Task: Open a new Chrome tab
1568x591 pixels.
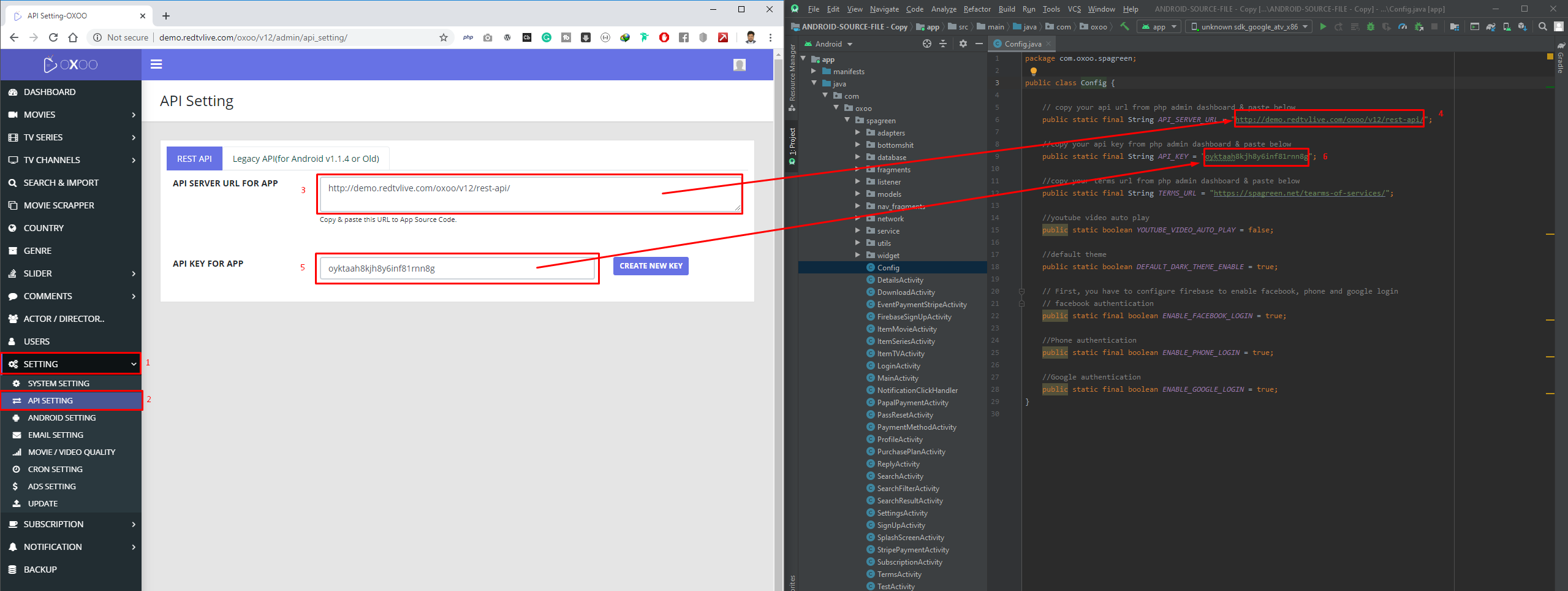Action: [166, 16]
